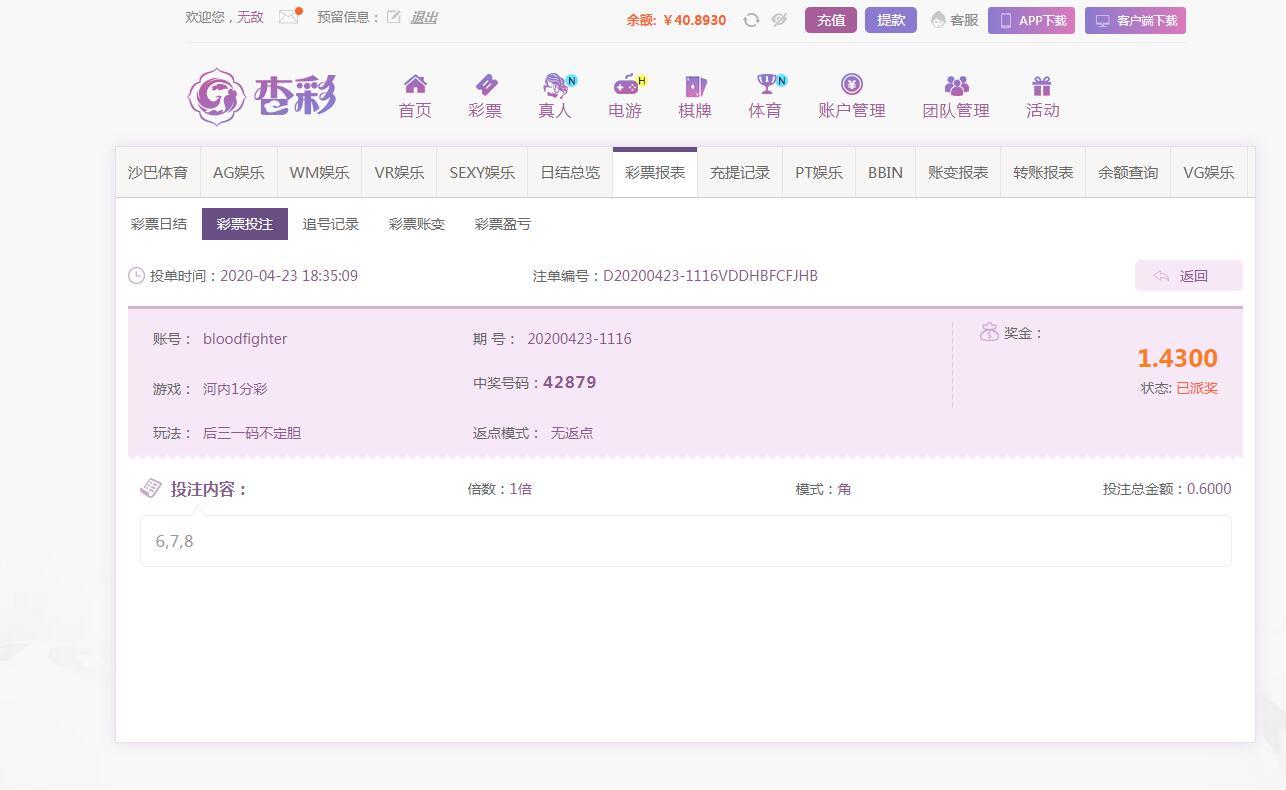Switch to the PT娱乐 tab
Screen dimensions: 1286x790
819,172
